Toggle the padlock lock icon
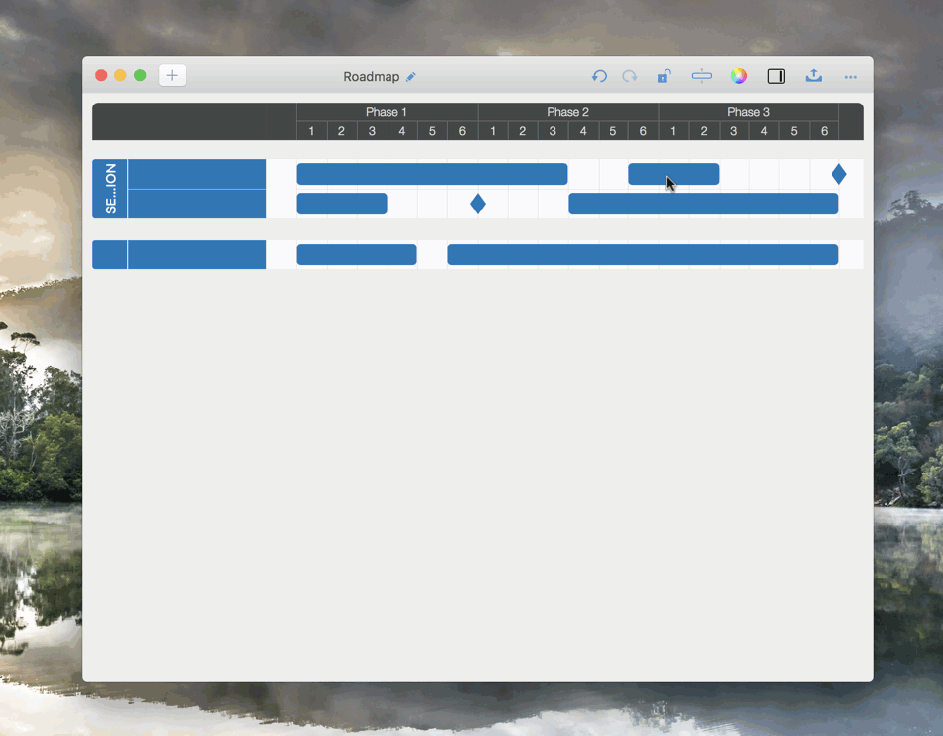 (x=663, y=76)
